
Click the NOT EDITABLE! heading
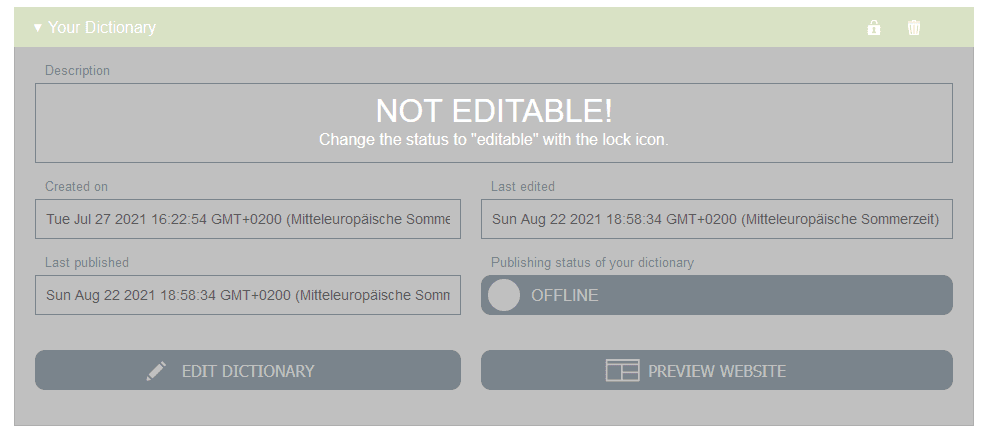point(494,110)
